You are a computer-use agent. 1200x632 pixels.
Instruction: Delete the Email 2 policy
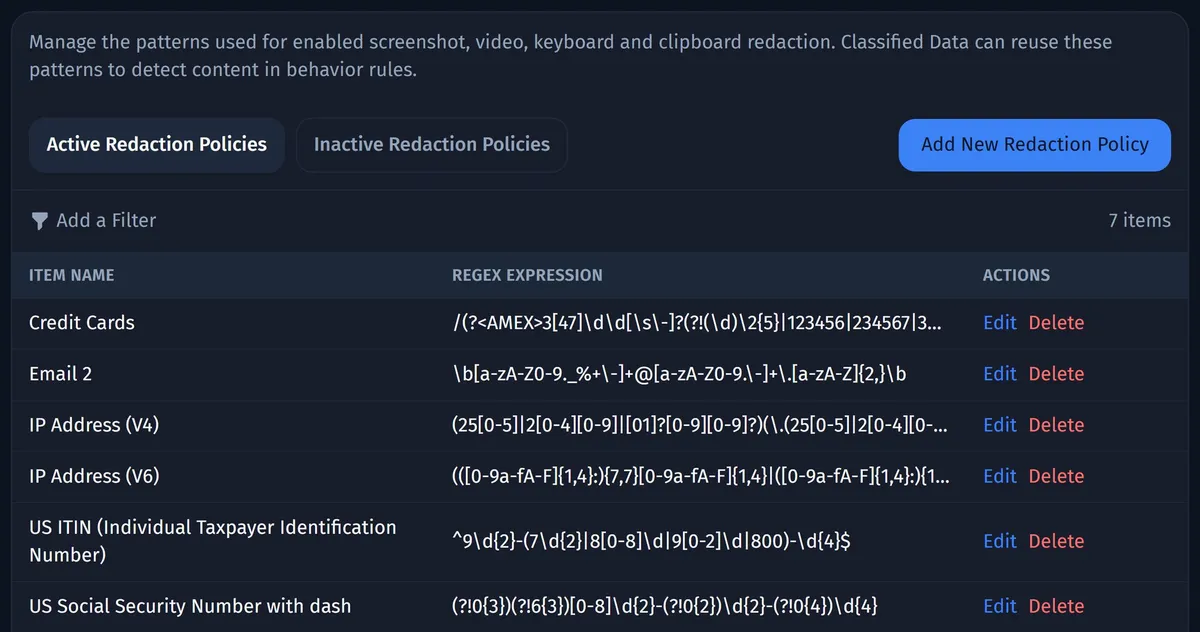[x=1056, y=374]
